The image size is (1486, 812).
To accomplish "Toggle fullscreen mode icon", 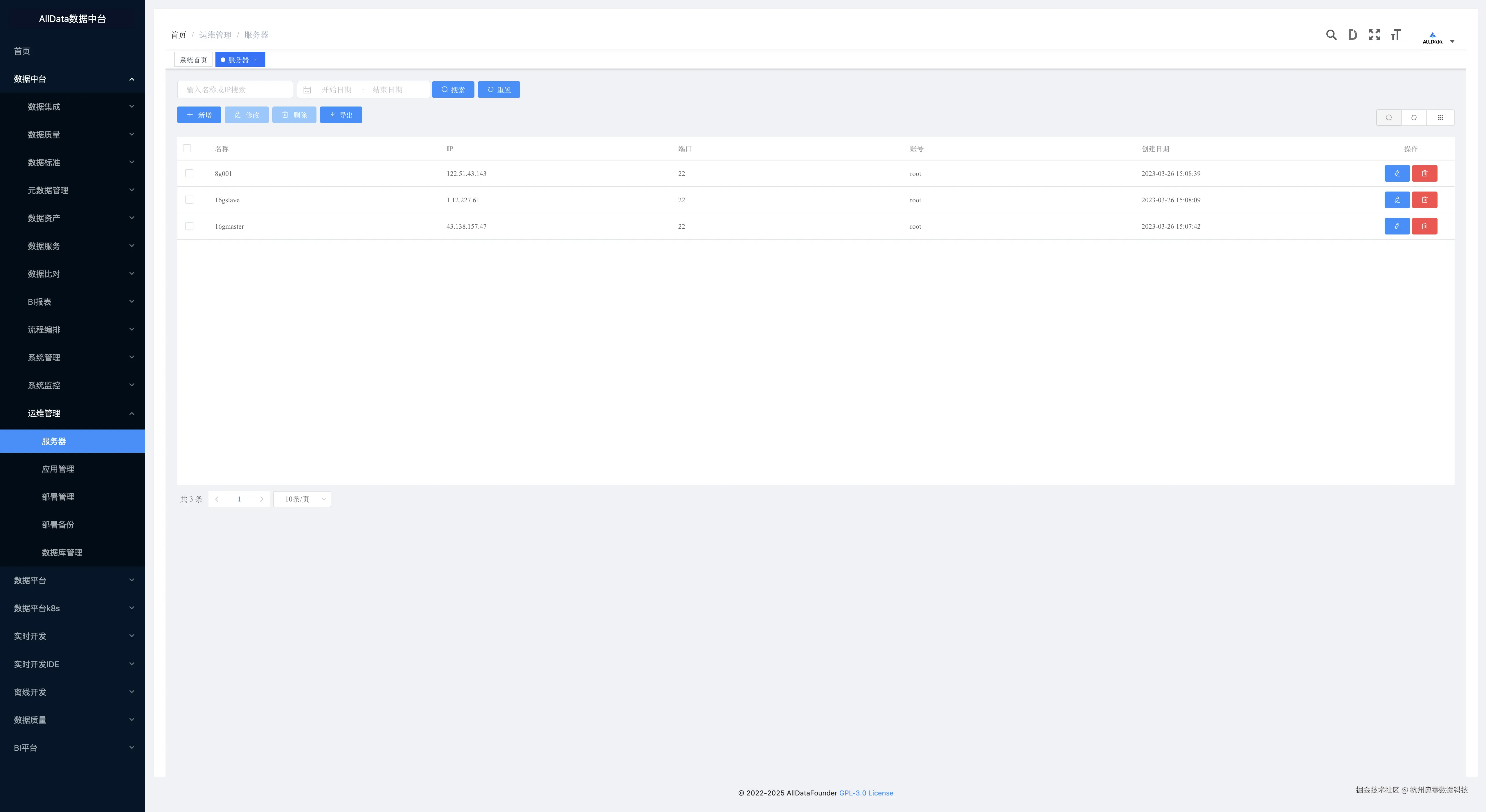I will tap(1374, 35).
